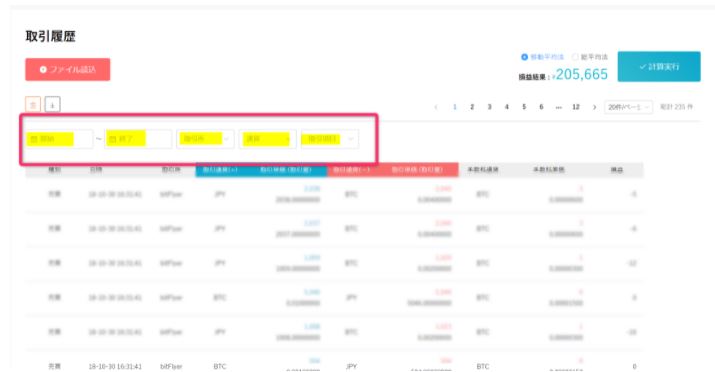Image resolution: width=715 pixels, height=372 pixels.
Task: Click the pagination ellipsis to jump pages
Action: pyautogui.click(x=559, y=107)
